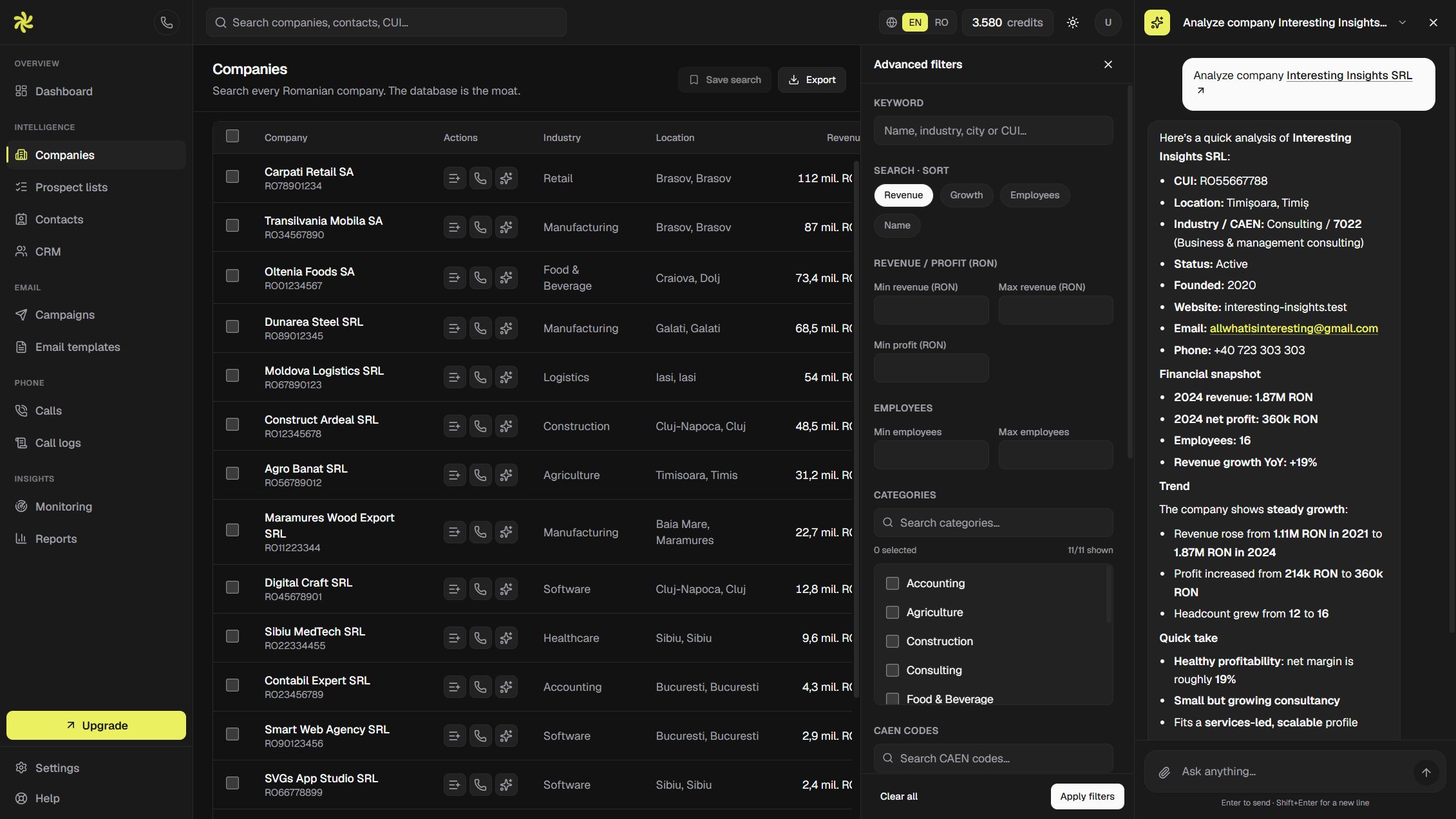Analyze Digital Craft SRL with AI sparkle
The height and width of the screenshot is (819, 1456).
click(506, 589)
